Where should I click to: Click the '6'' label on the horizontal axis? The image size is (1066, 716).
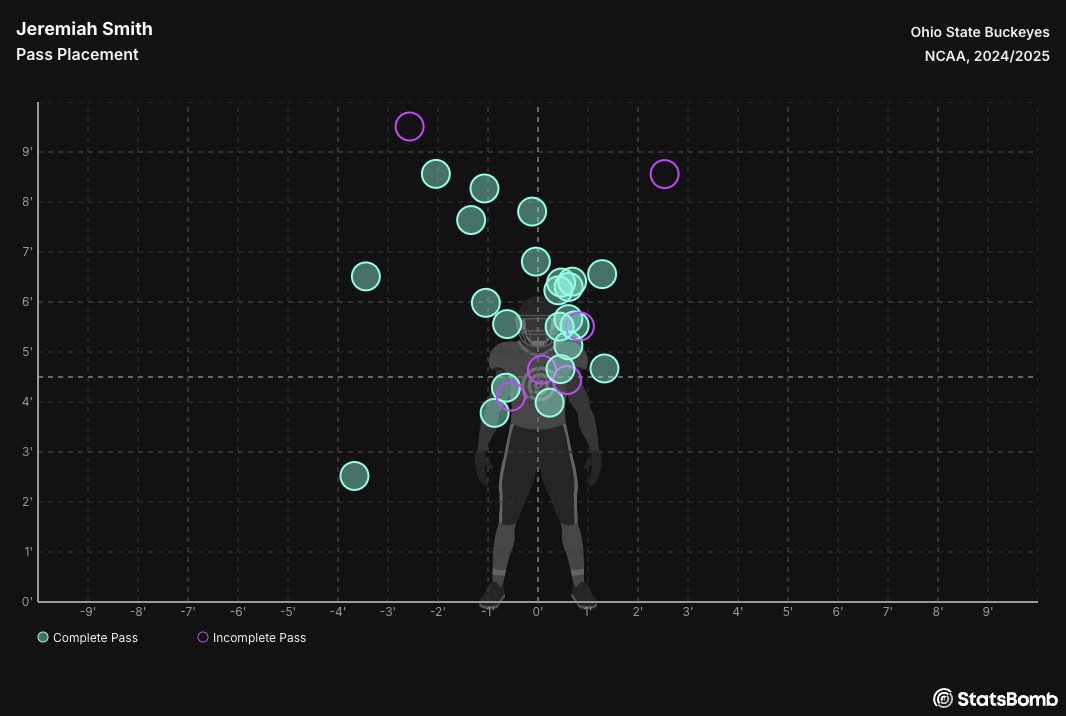pyautogui.click(x=838, y=611)
